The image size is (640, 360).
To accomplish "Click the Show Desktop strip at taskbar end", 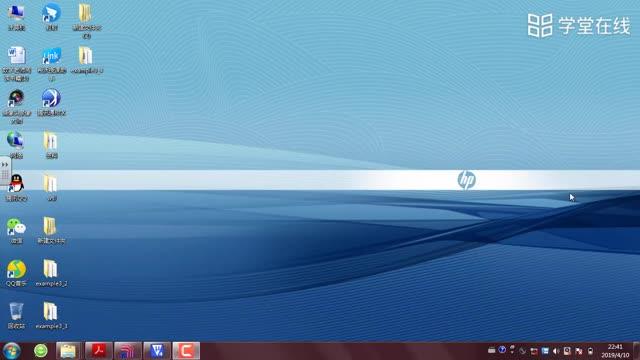I will pyautogui.click(x=637, y=351).
